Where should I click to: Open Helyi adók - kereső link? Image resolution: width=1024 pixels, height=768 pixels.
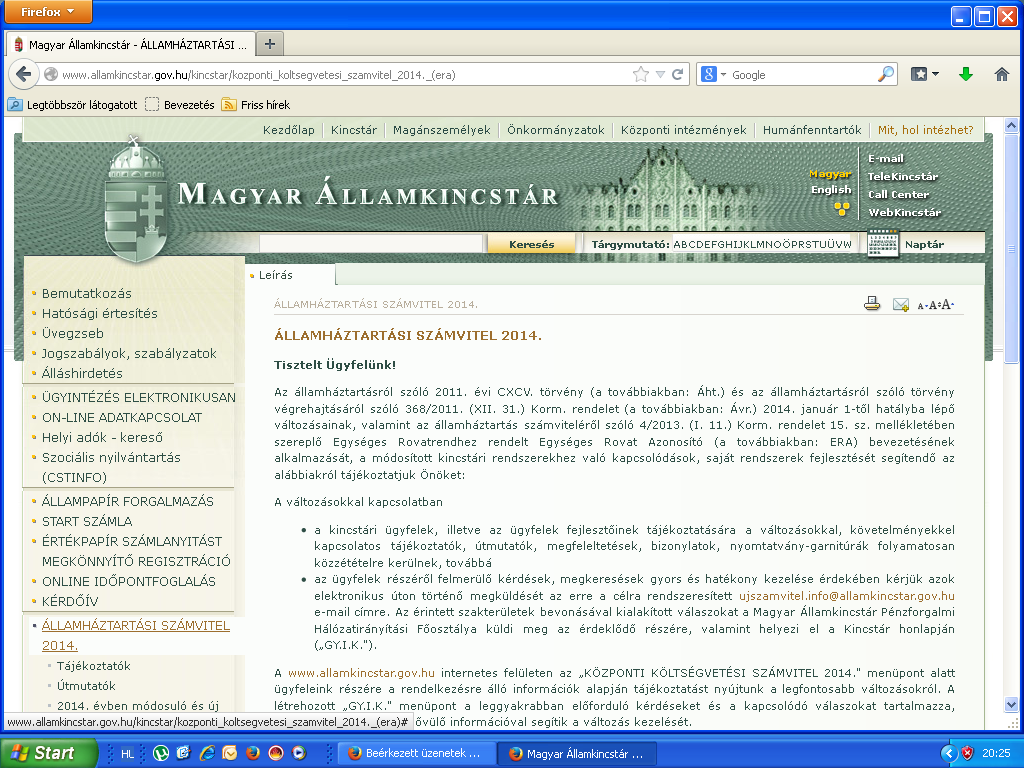(x=102, y=438)
